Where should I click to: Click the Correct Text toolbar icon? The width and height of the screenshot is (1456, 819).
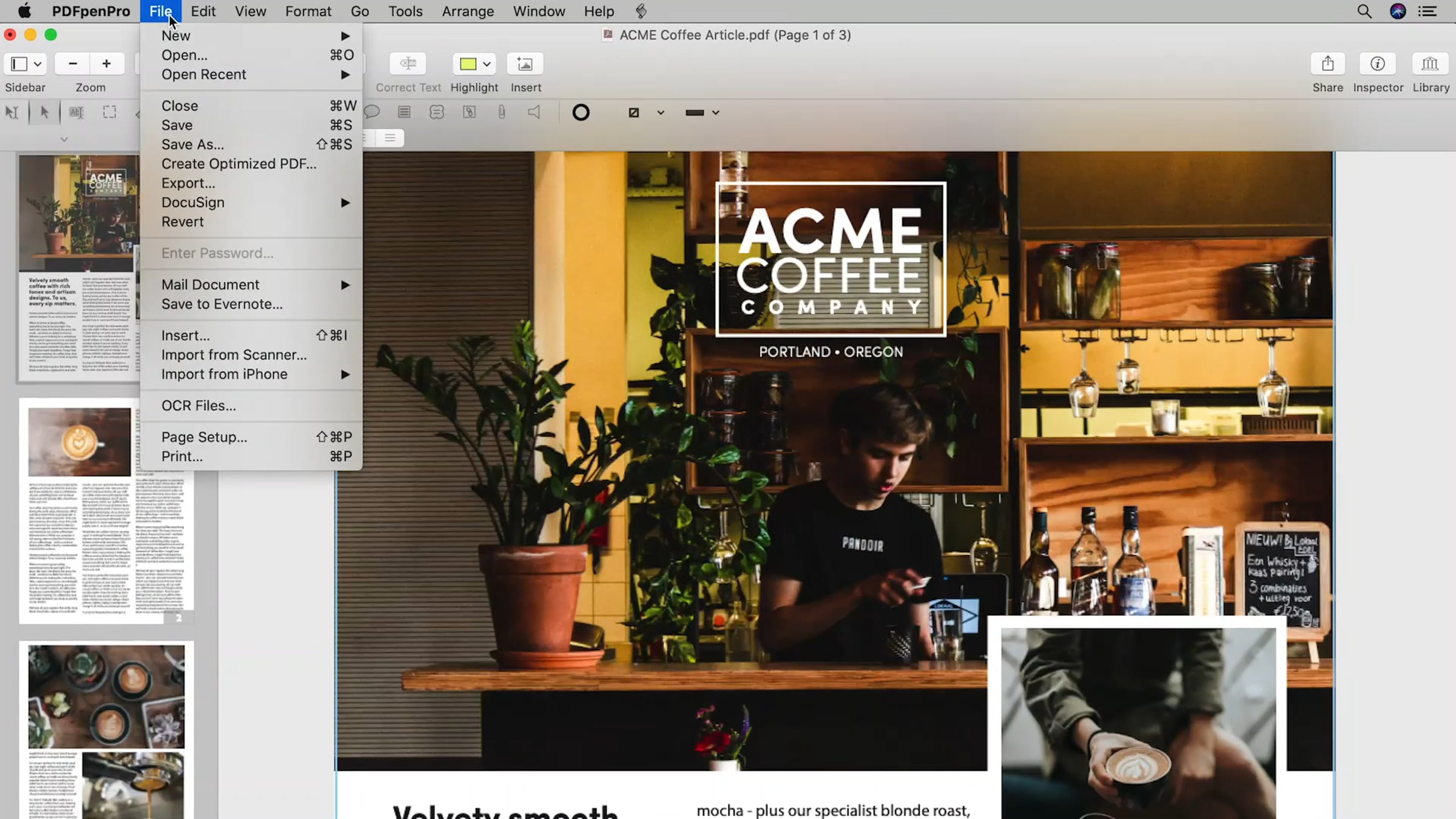click(x=408, y=64)
